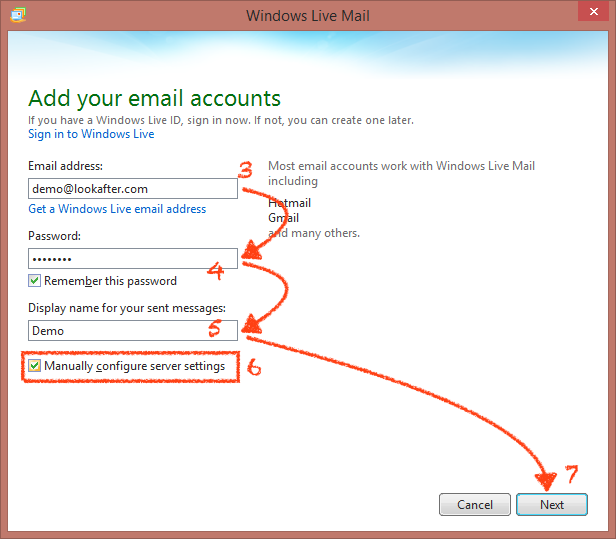Click the Email address input field

tap(132, 188)
